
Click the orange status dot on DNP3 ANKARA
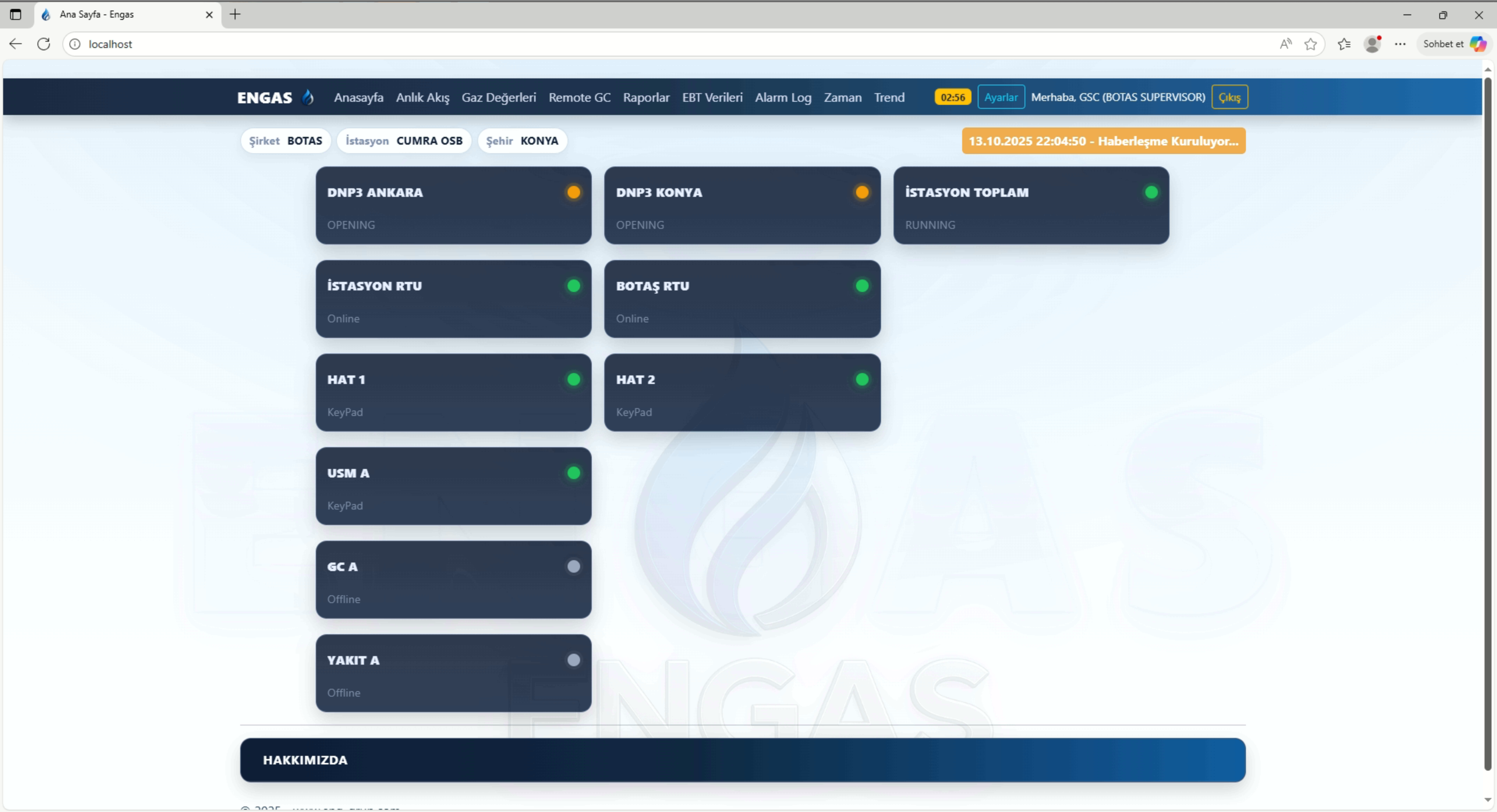pos(573,193)
